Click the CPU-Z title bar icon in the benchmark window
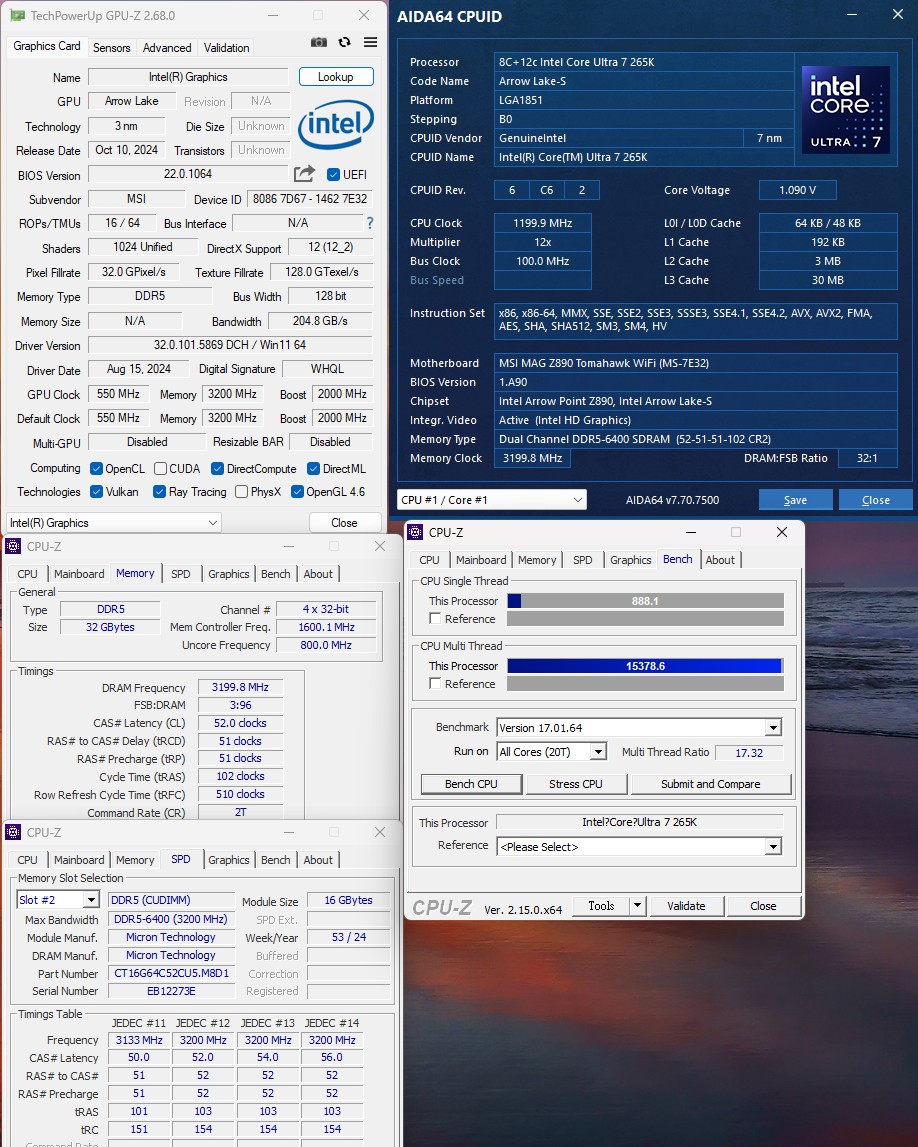This screenshot has height=1147, width=918. tap(415, 532)
